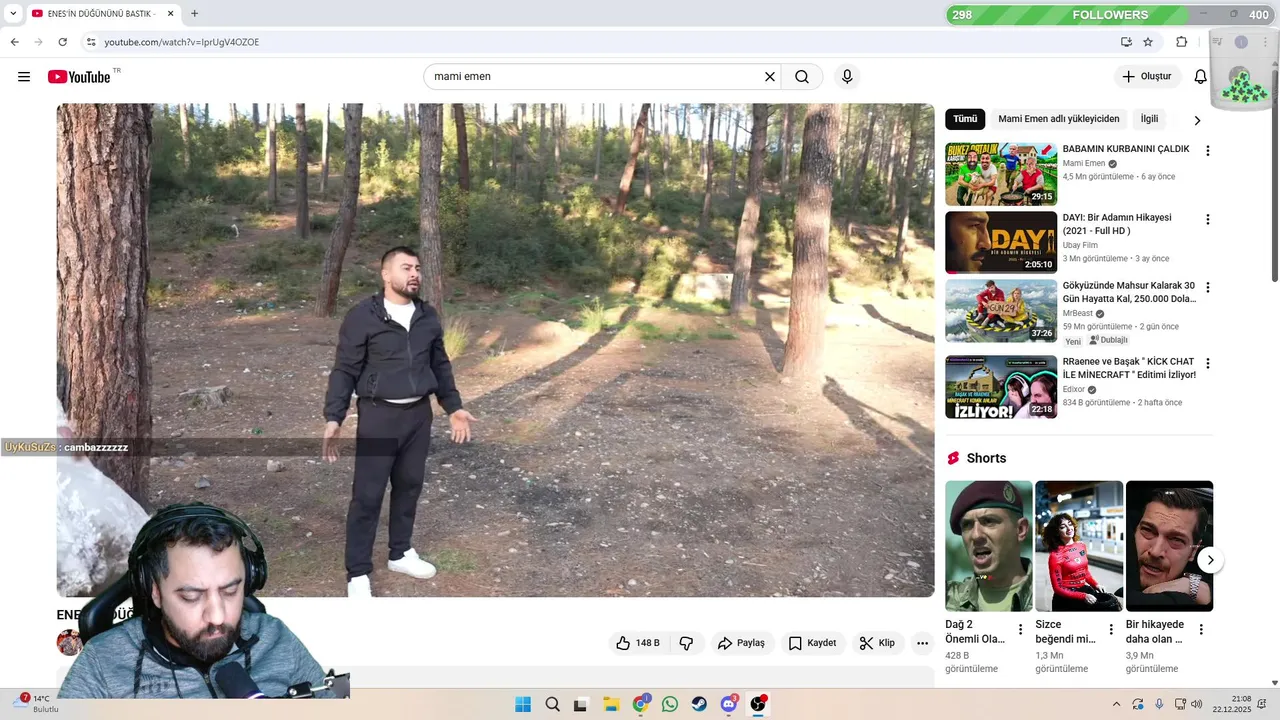This screenshot has width=1280, height=720.
Task: Open Windows Start menu
Action: click(523, 704)
